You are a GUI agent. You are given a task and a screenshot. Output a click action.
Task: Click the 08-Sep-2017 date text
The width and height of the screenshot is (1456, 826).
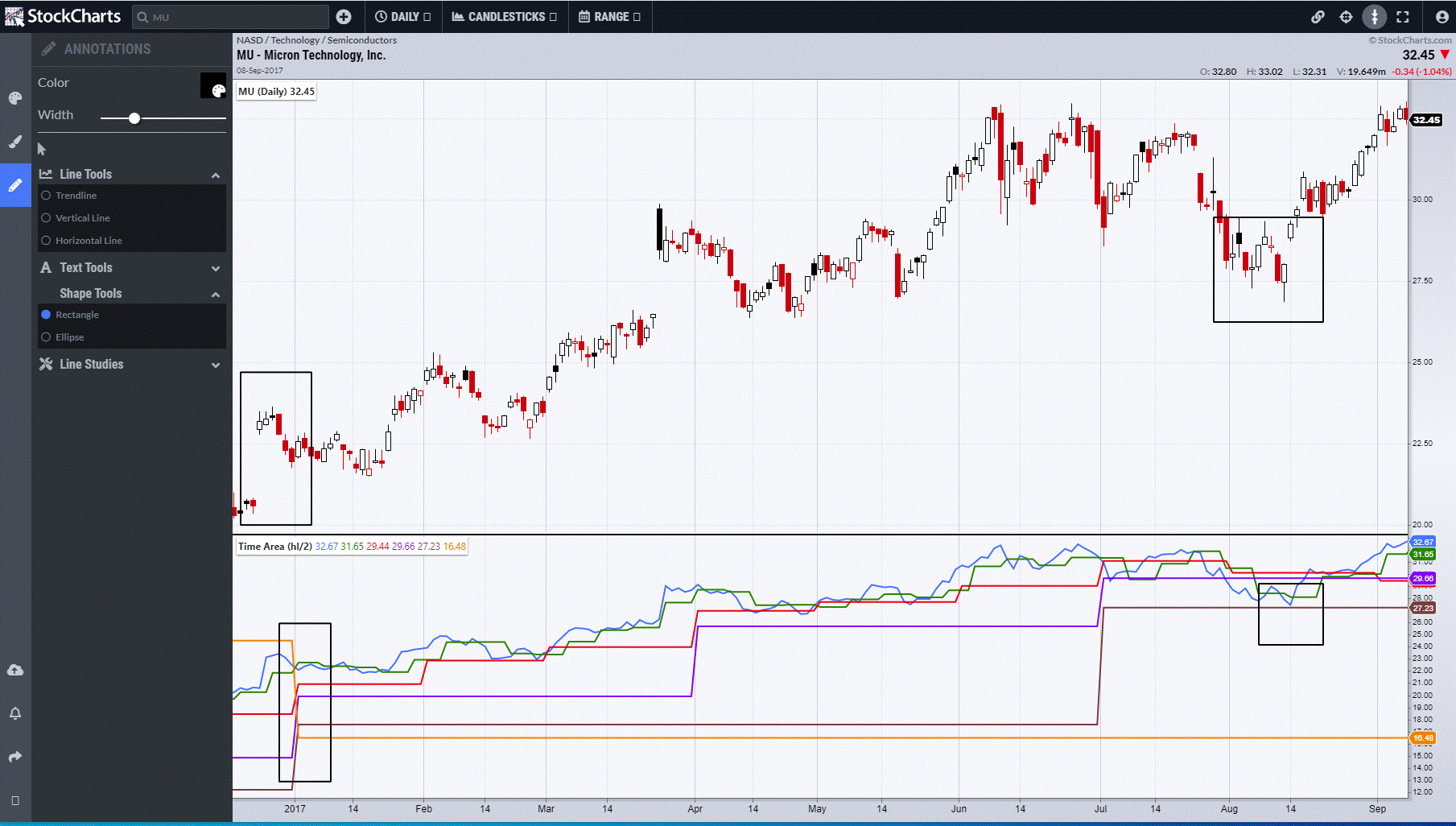260,71
